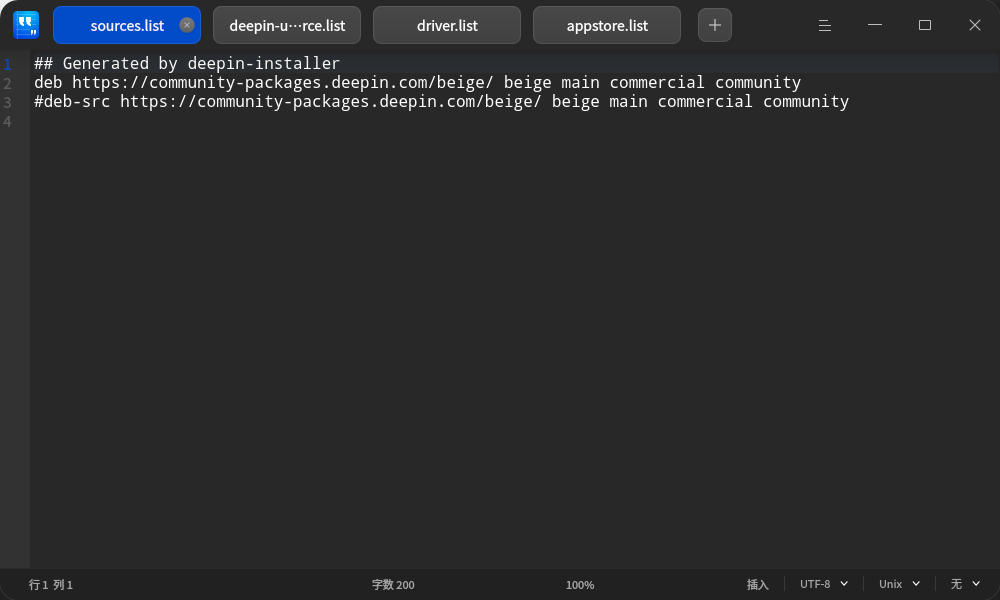Place cursor in '## Generated by deepin-installer' line
Screen dimensions: 1000x600
click(x=187, y=63)
